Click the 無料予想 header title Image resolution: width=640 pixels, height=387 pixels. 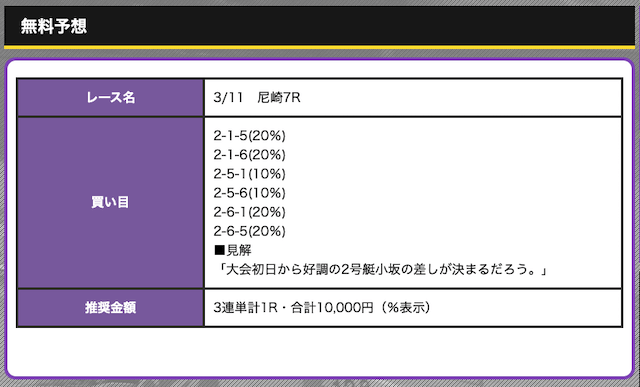(53, 27)
